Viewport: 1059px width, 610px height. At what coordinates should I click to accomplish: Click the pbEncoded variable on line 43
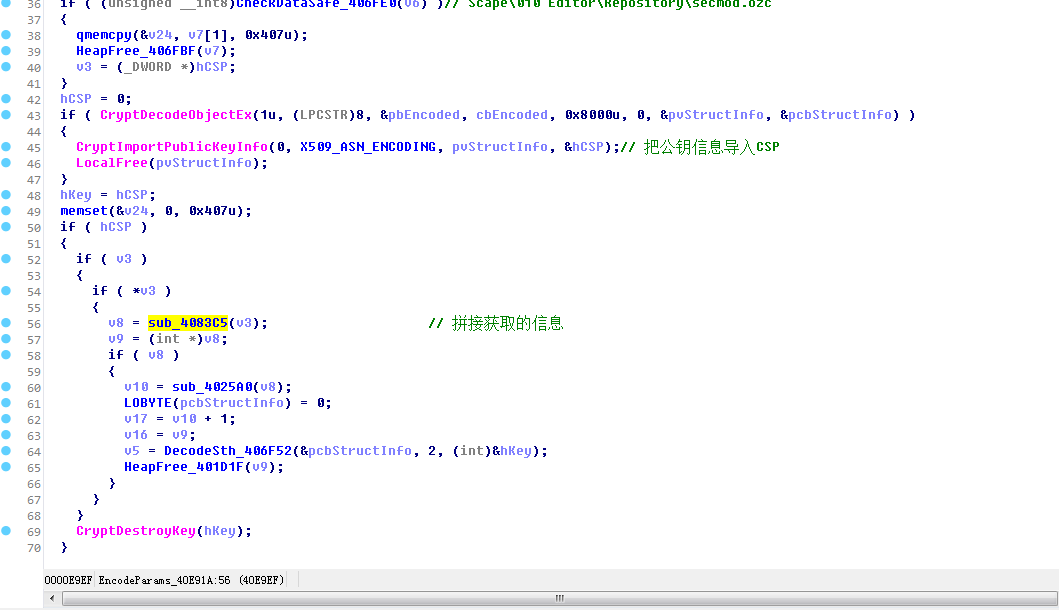coord(423,115)
